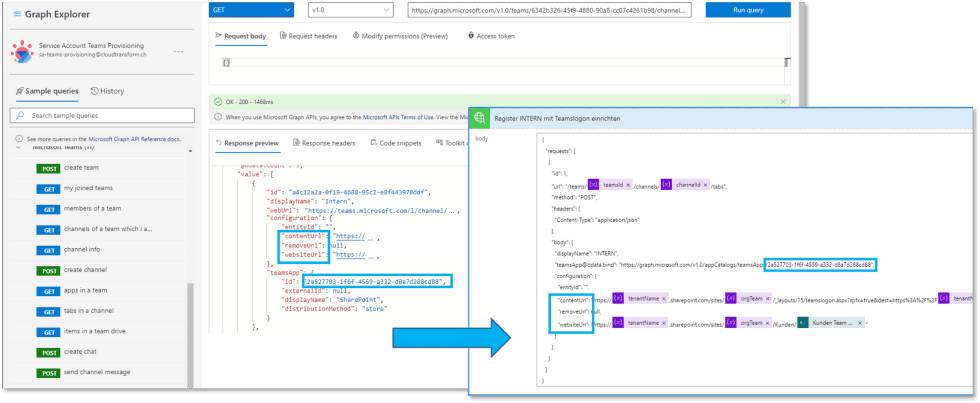Remove the channelId token from url line
This screenshot has height=403, width=980.
(x=706, y=185)
